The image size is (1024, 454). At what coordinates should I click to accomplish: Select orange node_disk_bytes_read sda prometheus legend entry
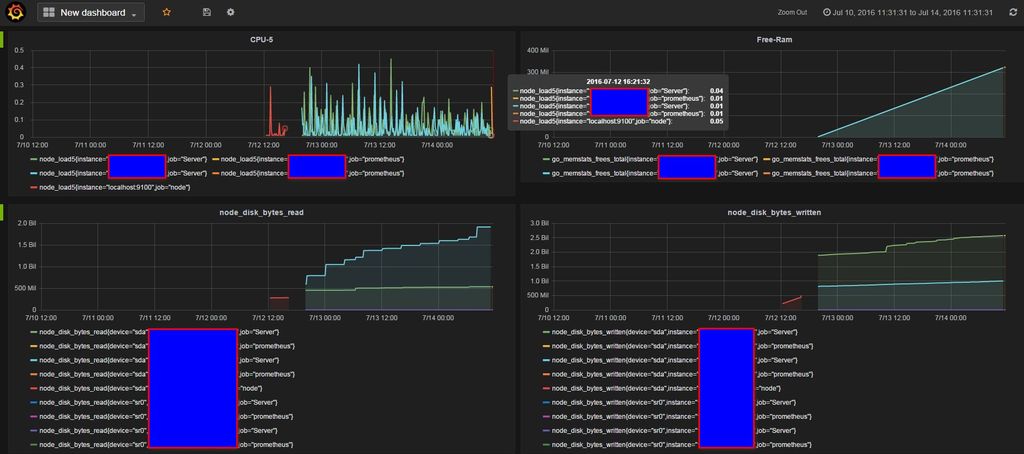pos(163,374)
